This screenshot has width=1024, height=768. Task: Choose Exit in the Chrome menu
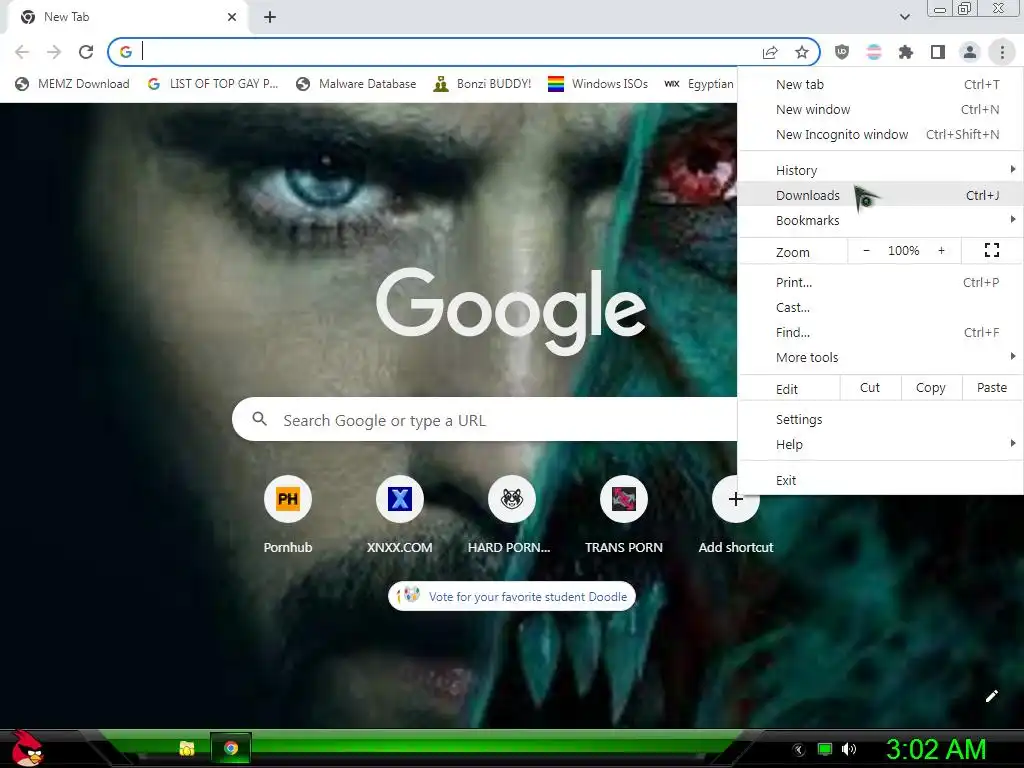point(880,480)
